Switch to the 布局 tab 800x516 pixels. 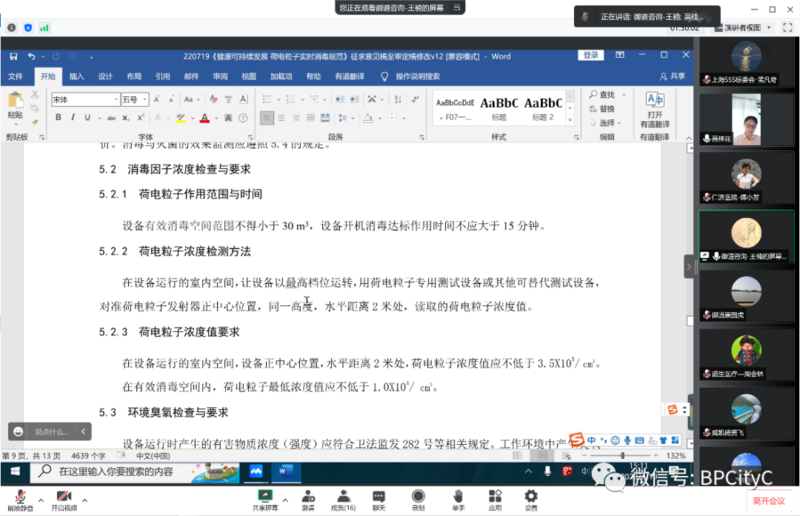click(x=134, y=77)
